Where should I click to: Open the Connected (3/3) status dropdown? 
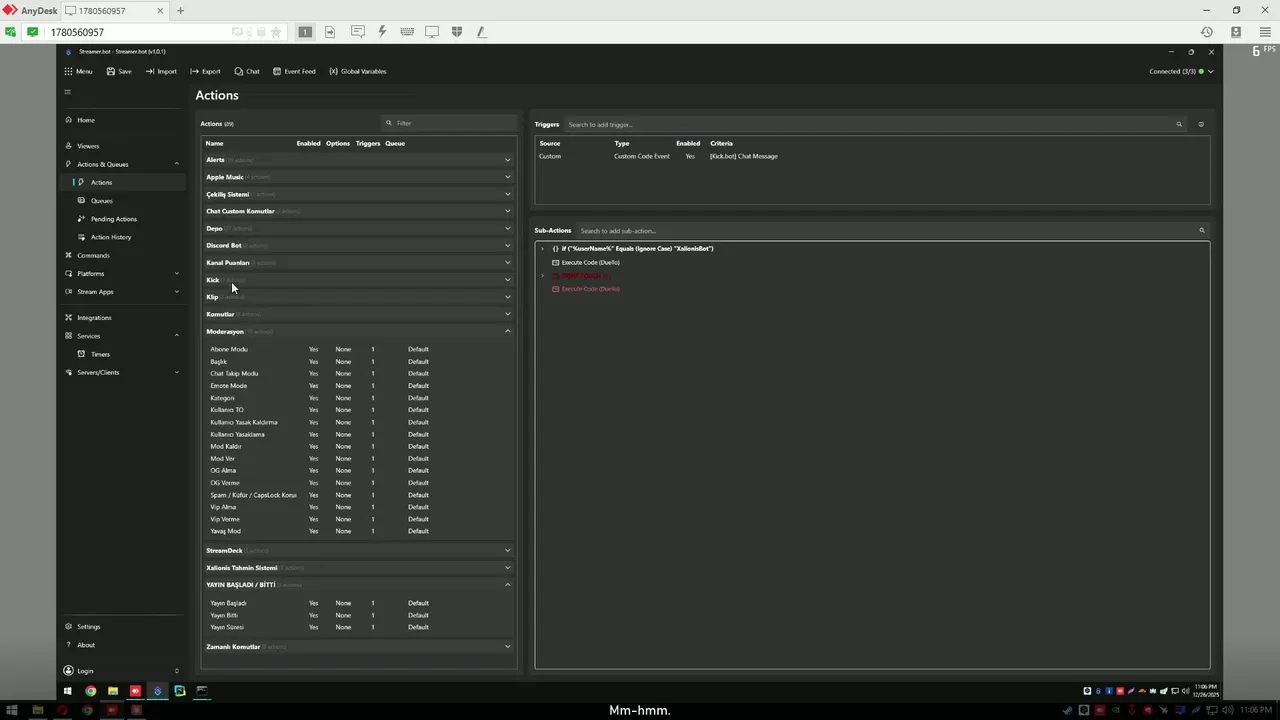1181,71
